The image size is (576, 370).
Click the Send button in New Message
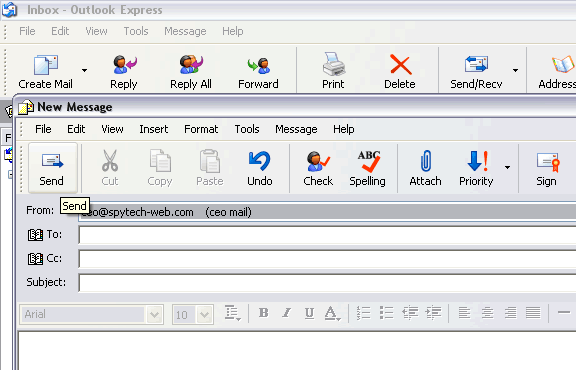53,168
